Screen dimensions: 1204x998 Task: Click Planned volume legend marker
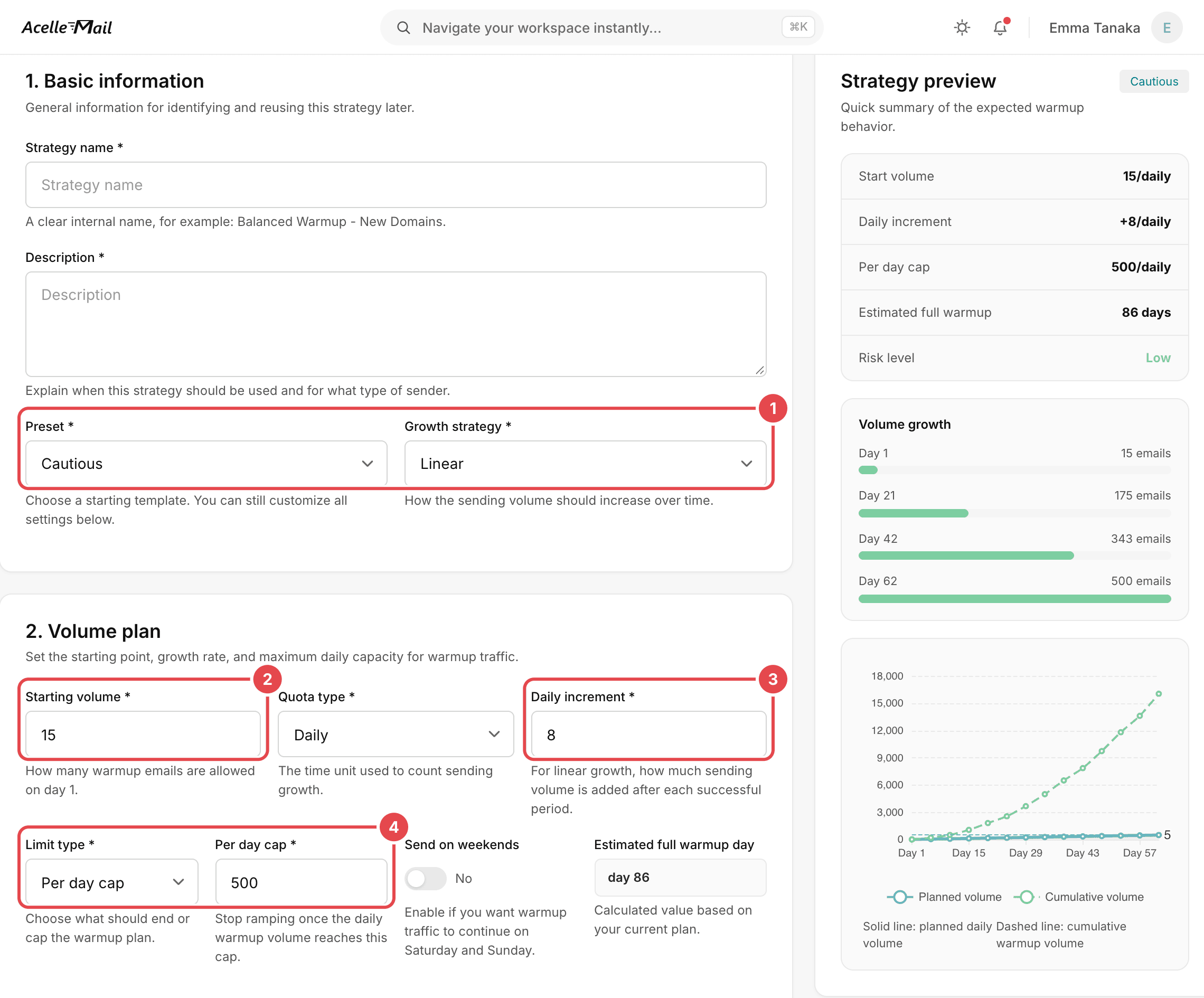pos(899,897)
